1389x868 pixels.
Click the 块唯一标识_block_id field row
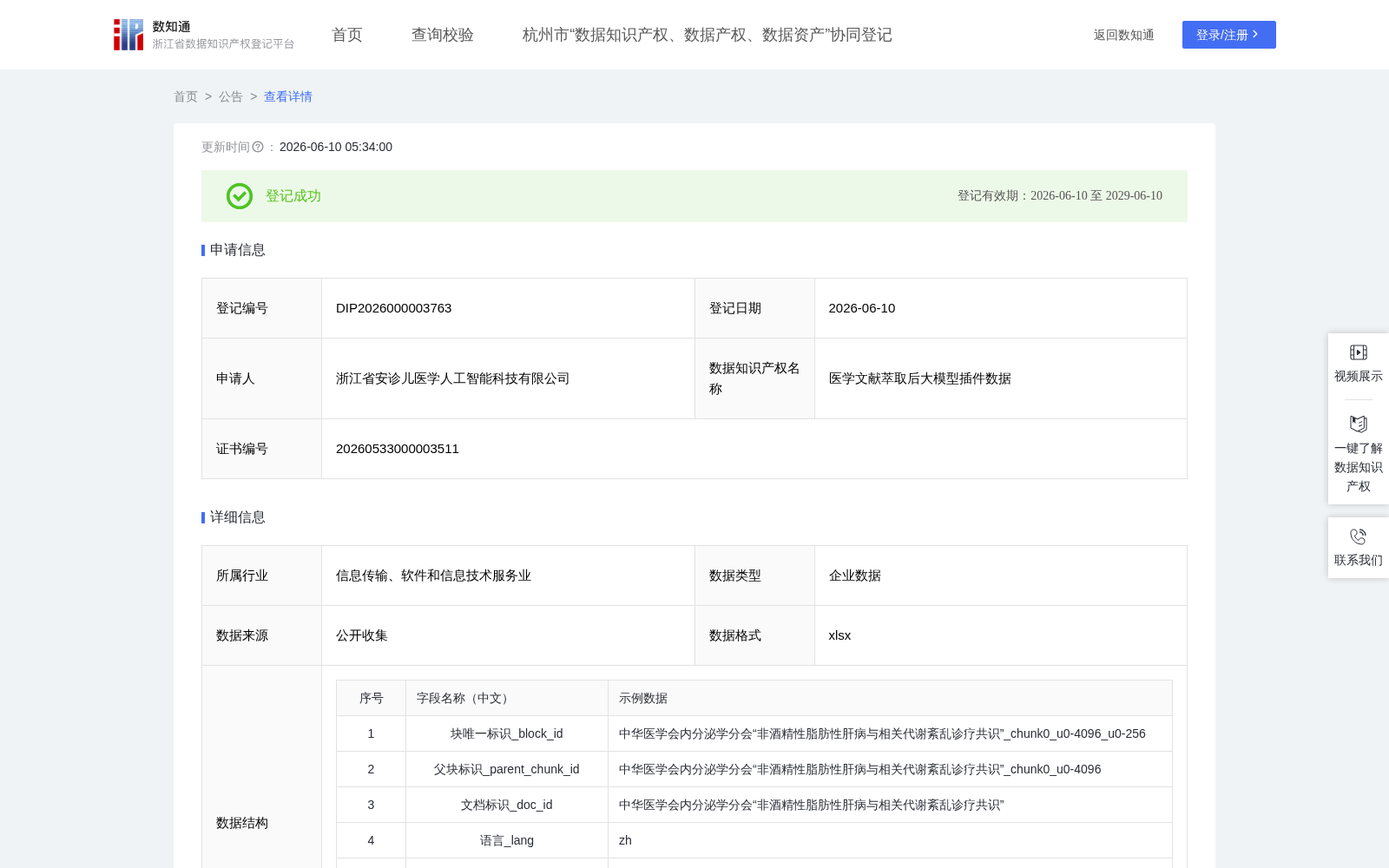tap(754, 733)
